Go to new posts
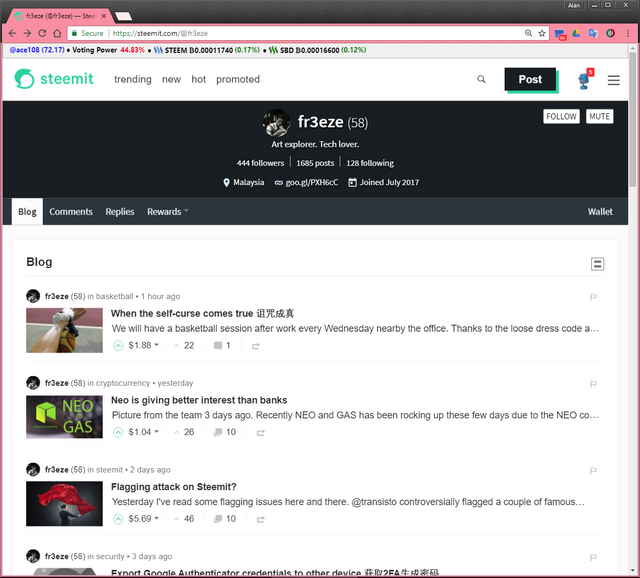 click(171, 79)
